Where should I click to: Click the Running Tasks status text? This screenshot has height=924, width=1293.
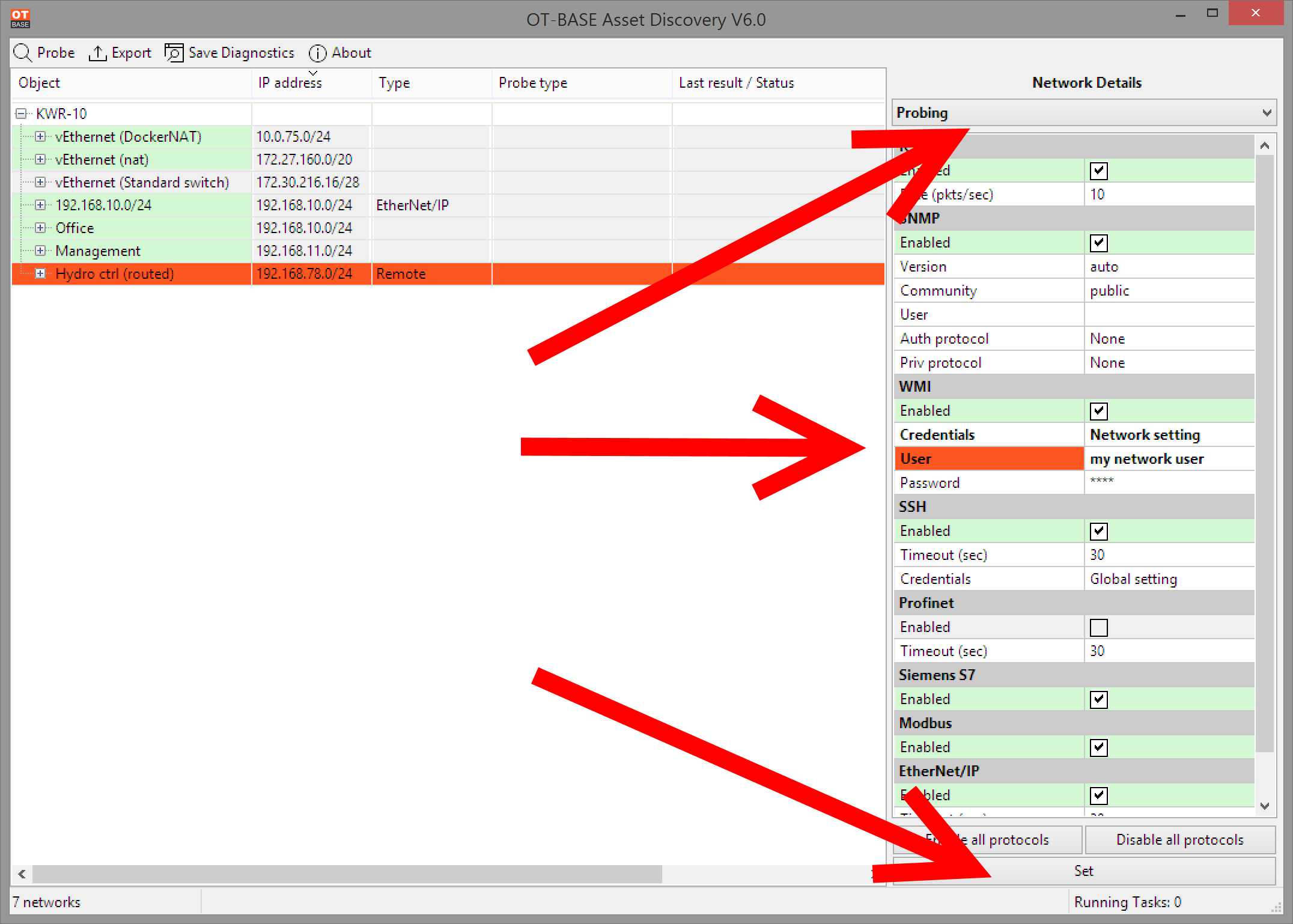click(1128, 902)
